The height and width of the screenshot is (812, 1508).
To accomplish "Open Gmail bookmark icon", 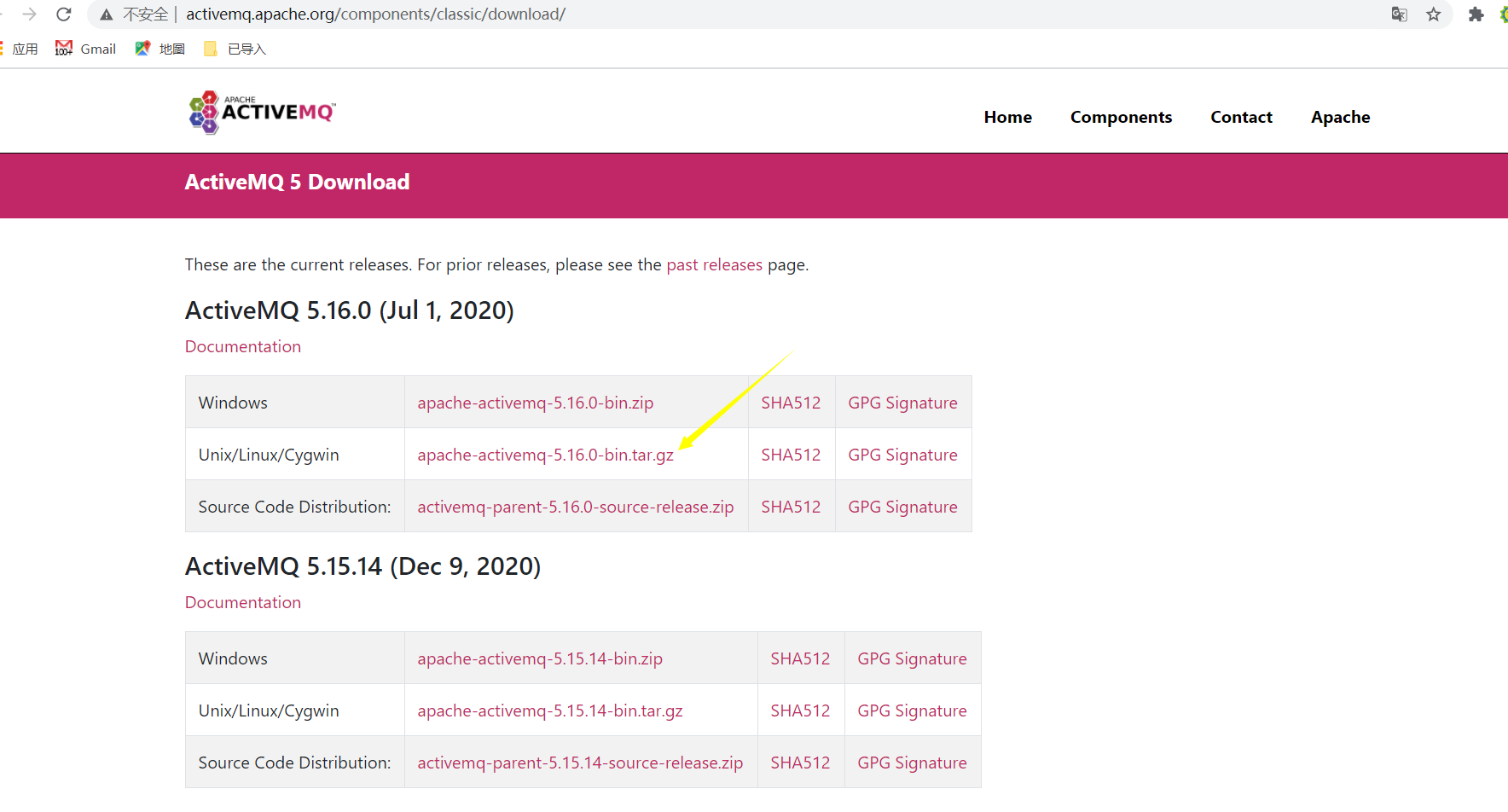I will pyautogui.click(x=64, y=49).
